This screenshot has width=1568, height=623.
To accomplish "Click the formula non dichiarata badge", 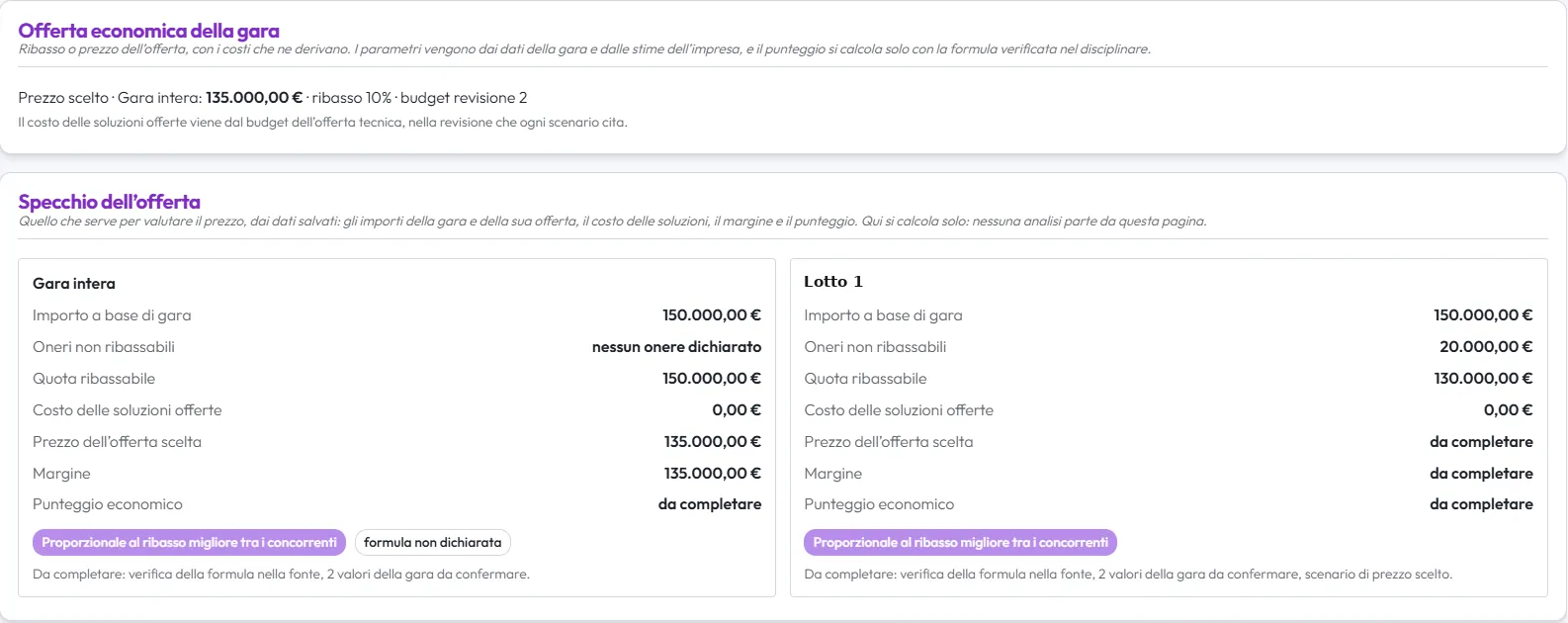I will (432, 542).
